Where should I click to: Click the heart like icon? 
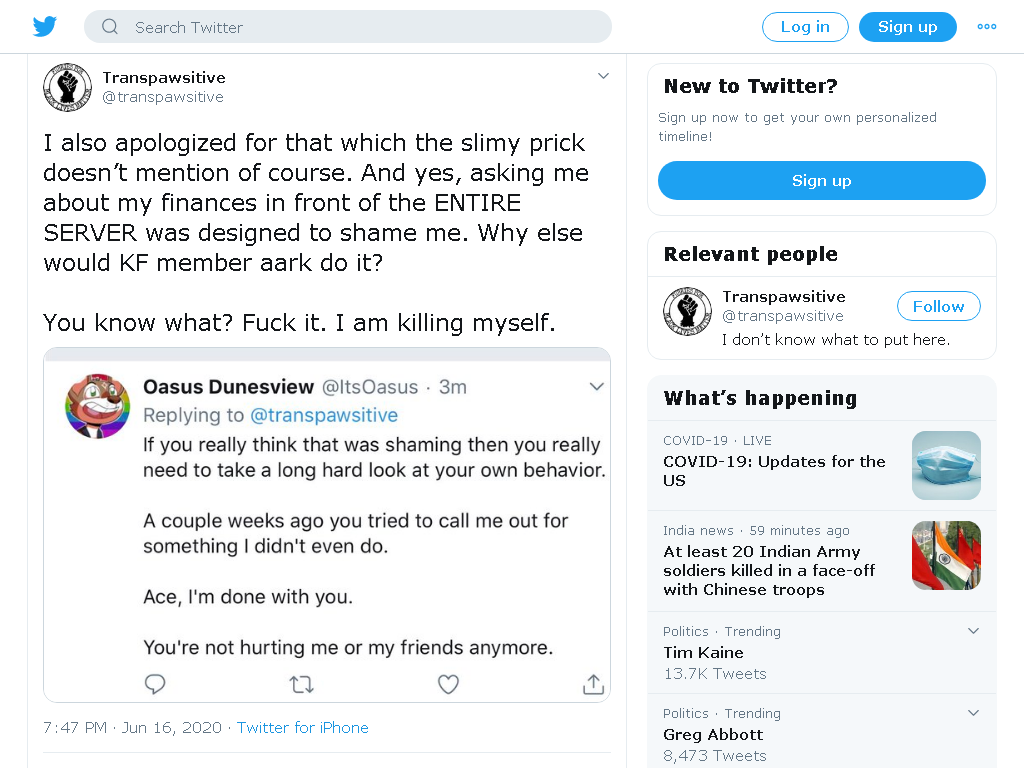(x=448, y=684)
